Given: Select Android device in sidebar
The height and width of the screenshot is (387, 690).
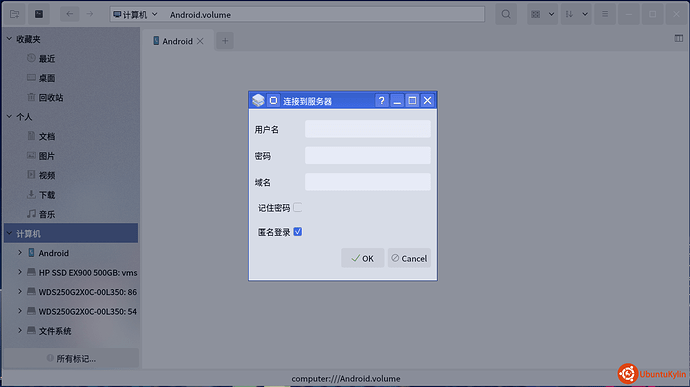Looking at the screenshot, I should pyautogui.click(x=54, y=253).
